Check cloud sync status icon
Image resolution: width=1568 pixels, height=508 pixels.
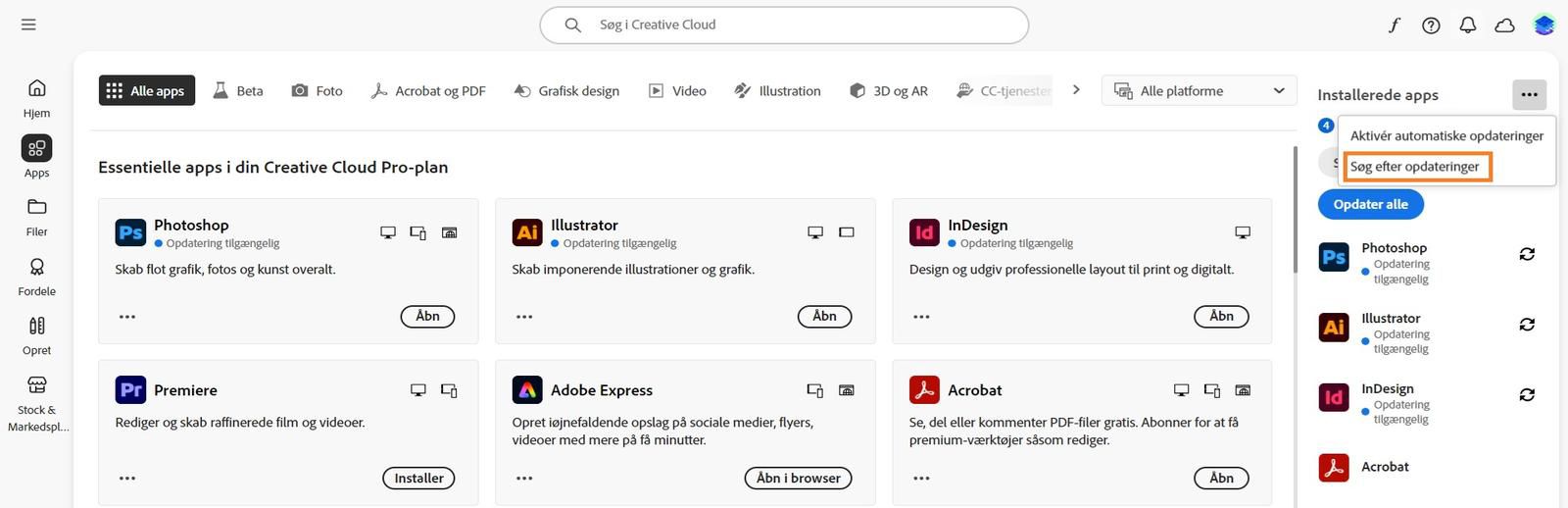(1504, 25)
